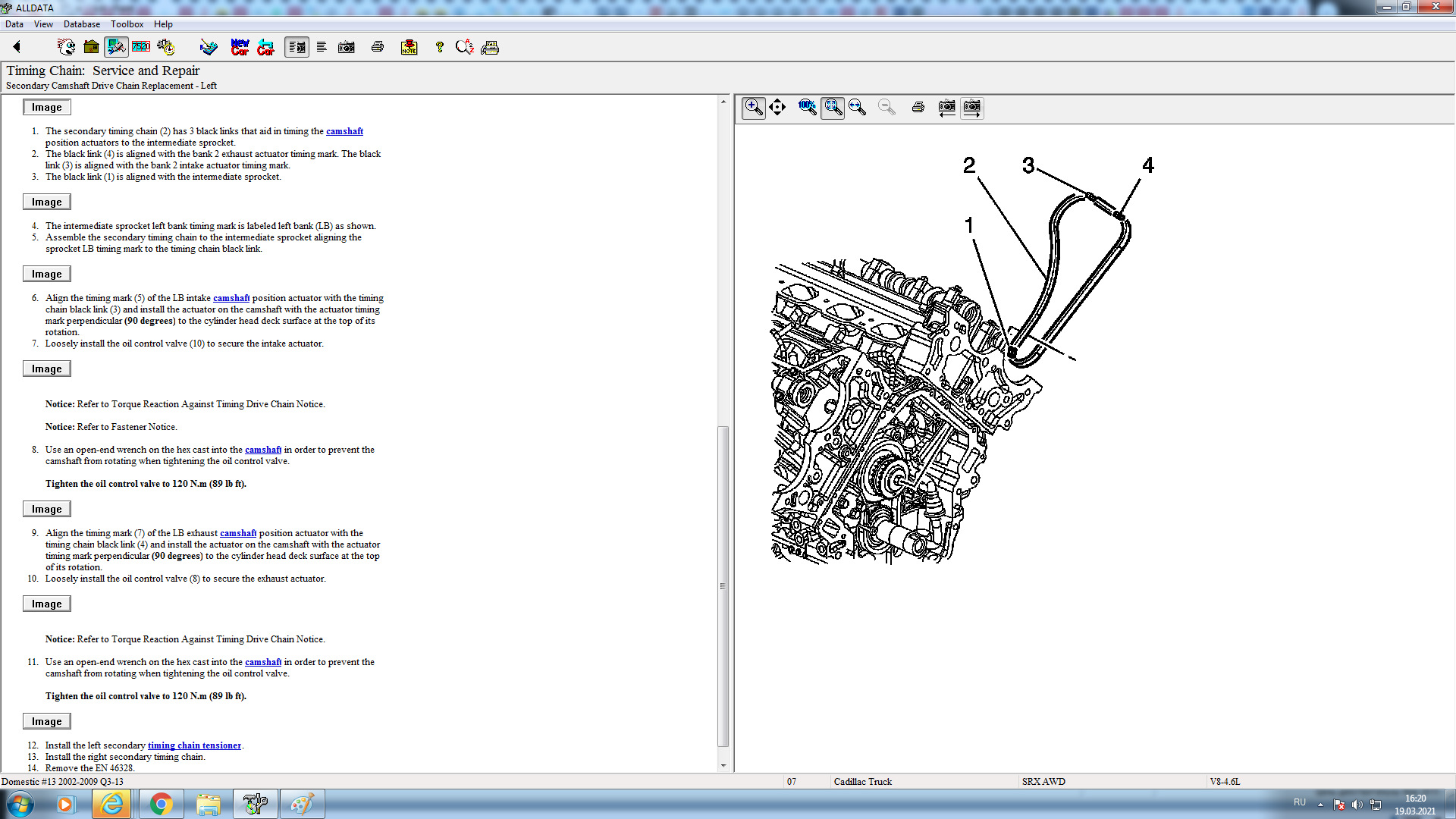Open Google Chrome from the taskbar
1456x819 pixels.
[161, 804]
